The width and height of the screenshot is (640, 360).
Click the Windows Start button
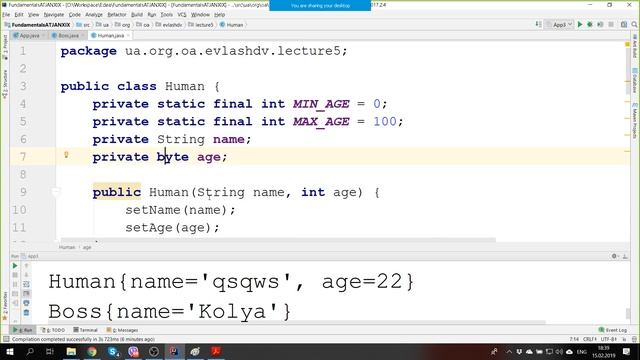10,351
